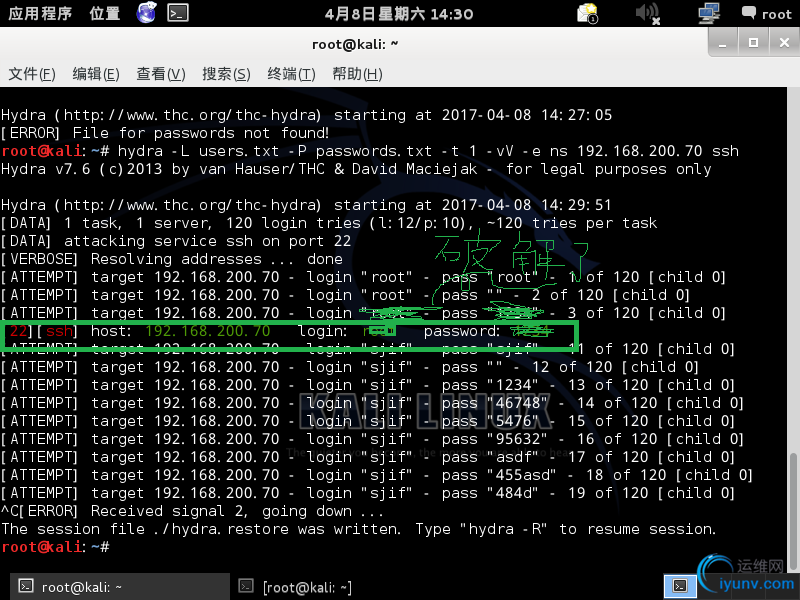The width and height of the screenshot is (800, 600).
Task: Click the green host 192.168.200.70 result
Action: [208, 331]
